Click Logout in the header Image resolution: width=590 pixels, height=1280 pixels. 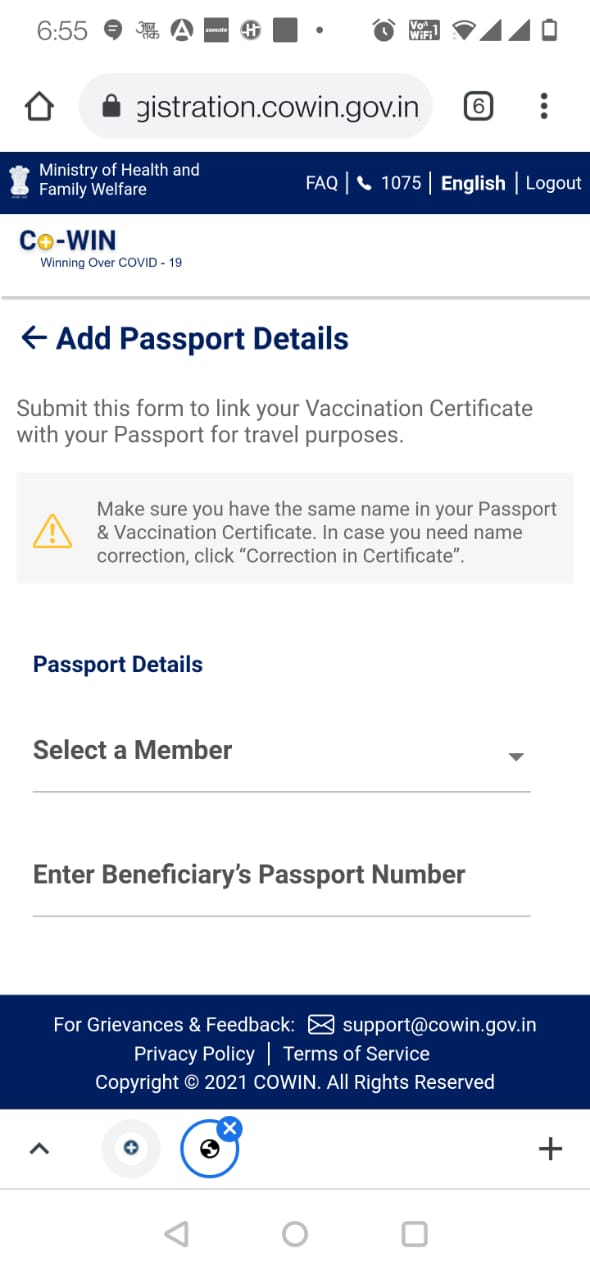553,183
